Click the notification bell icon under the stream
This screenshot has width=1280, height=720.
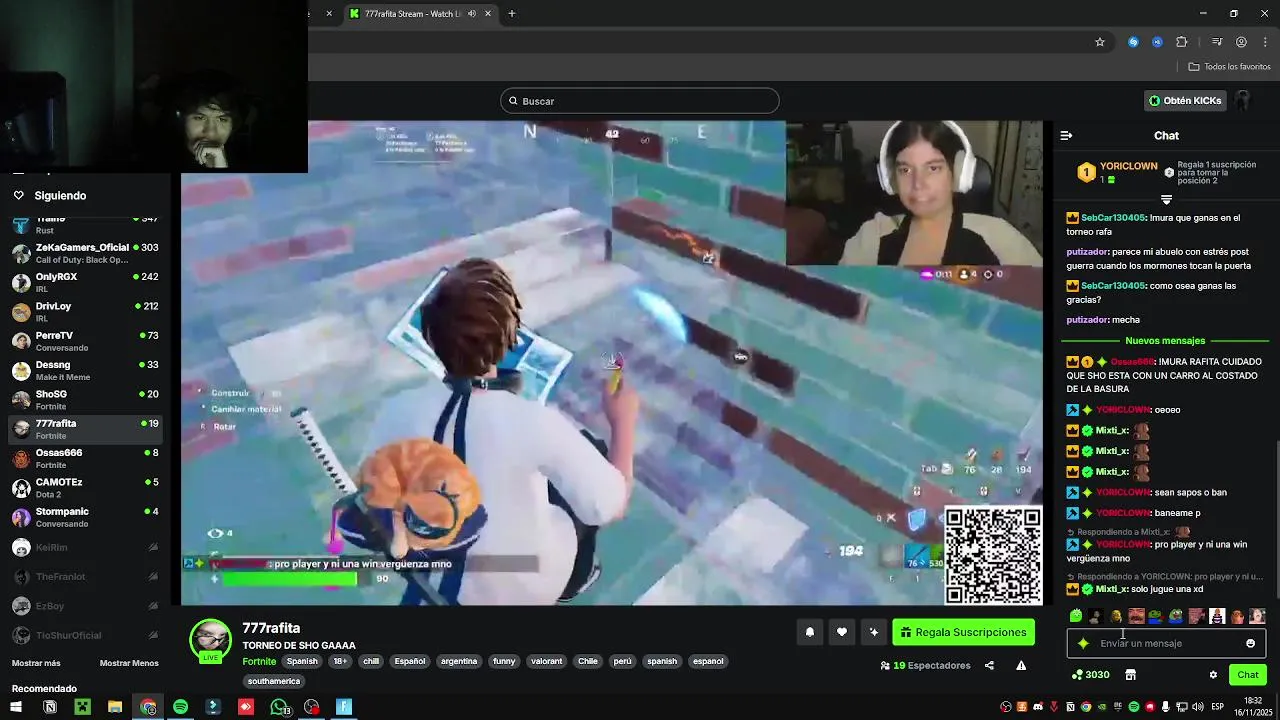tap(810, 632)
